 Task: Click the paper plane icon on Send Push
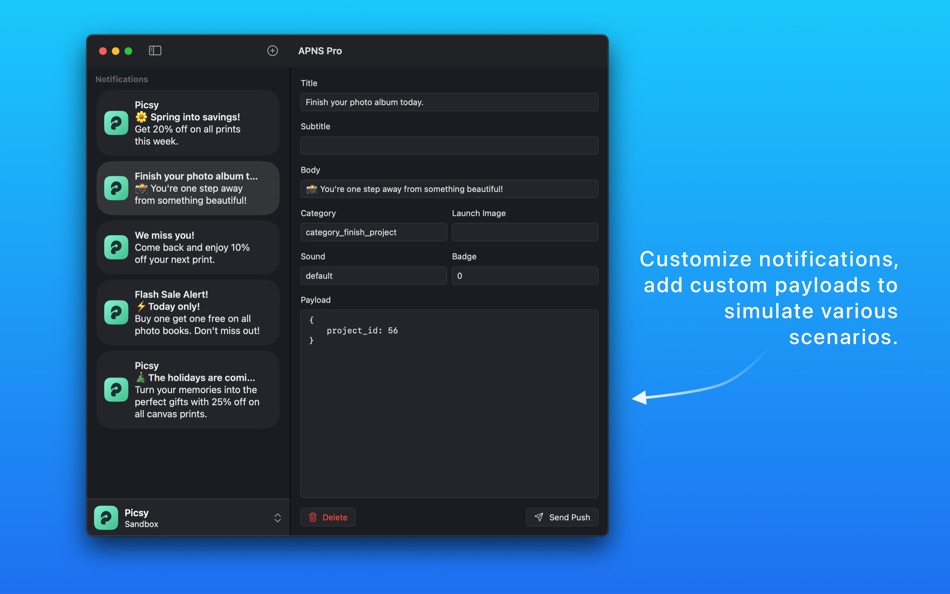click(x=540, y=517)
